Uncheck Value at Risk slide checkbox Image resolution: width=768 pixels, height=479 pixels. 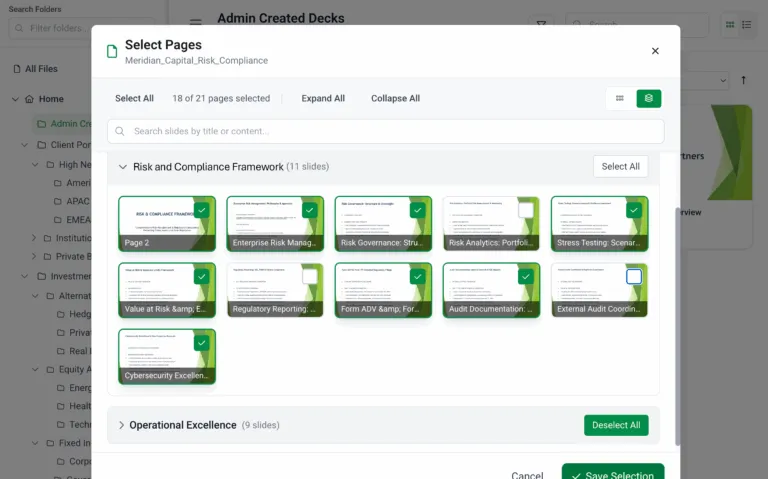(x=201, y=277)
